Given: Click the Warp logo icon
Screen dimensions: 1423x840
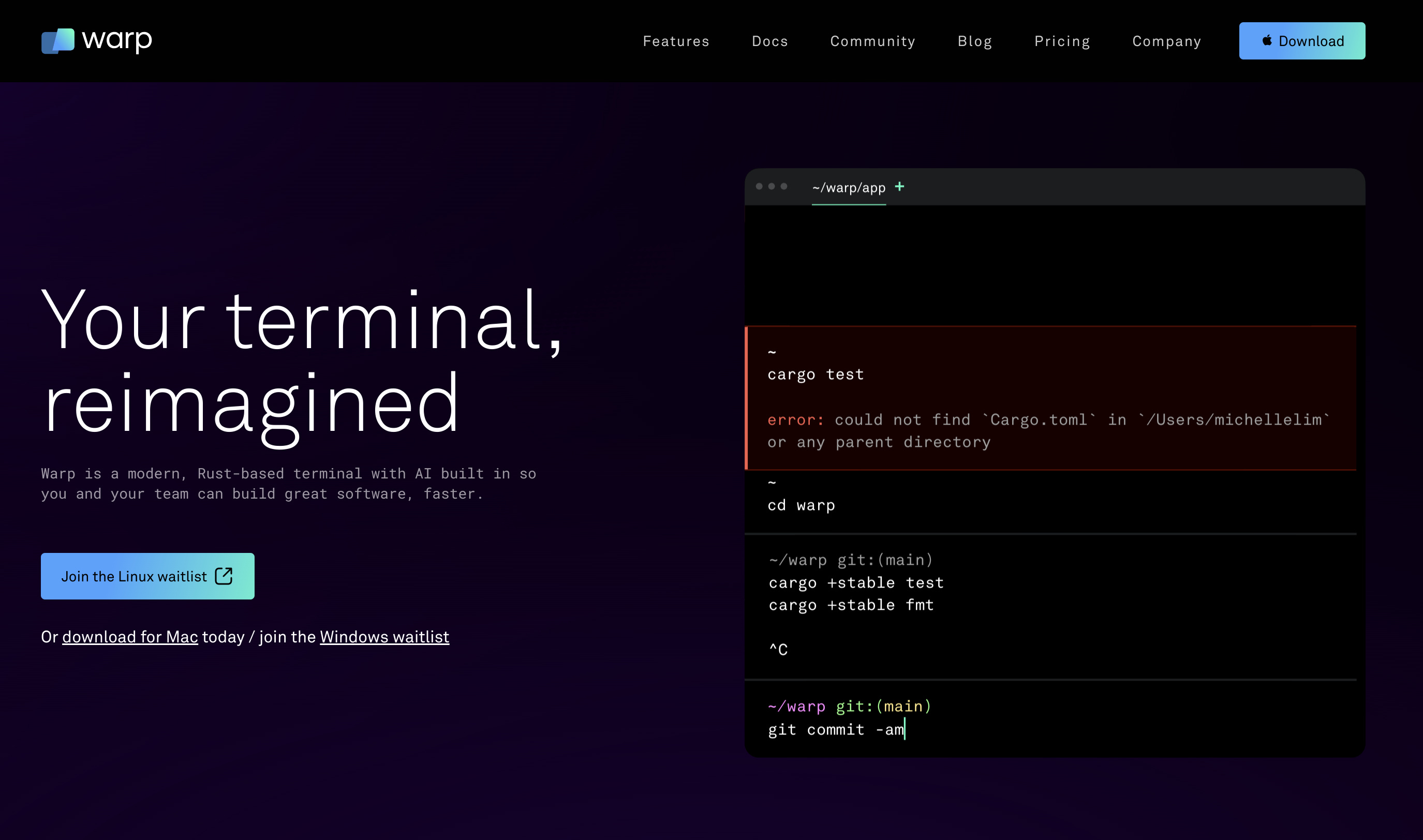Looking at the screenshot, I should point(58,41).
